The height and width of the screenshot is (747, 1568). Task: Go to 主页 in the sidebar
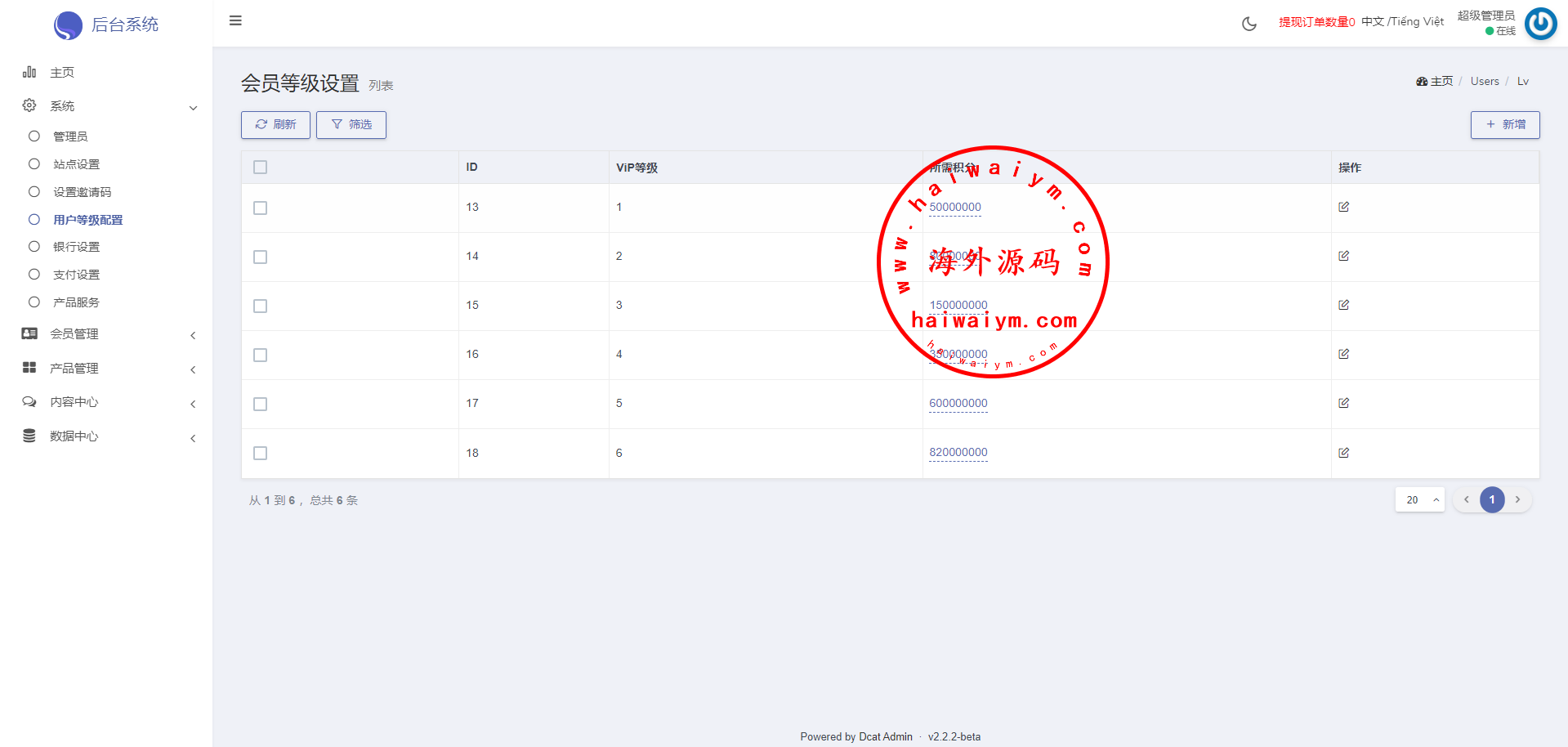62,73
